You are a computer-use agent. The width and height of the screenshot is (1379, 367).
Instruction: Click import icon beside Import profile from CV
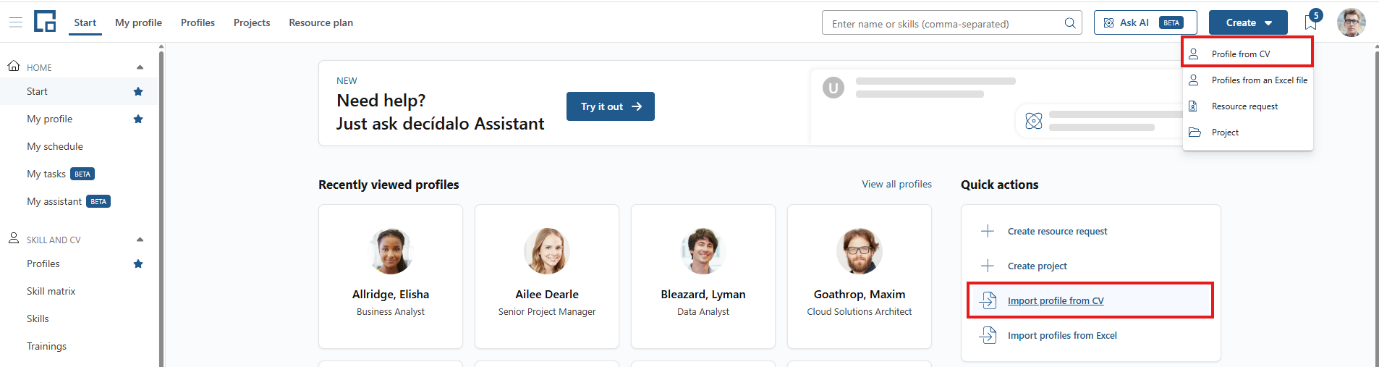(x=988, y=301)
